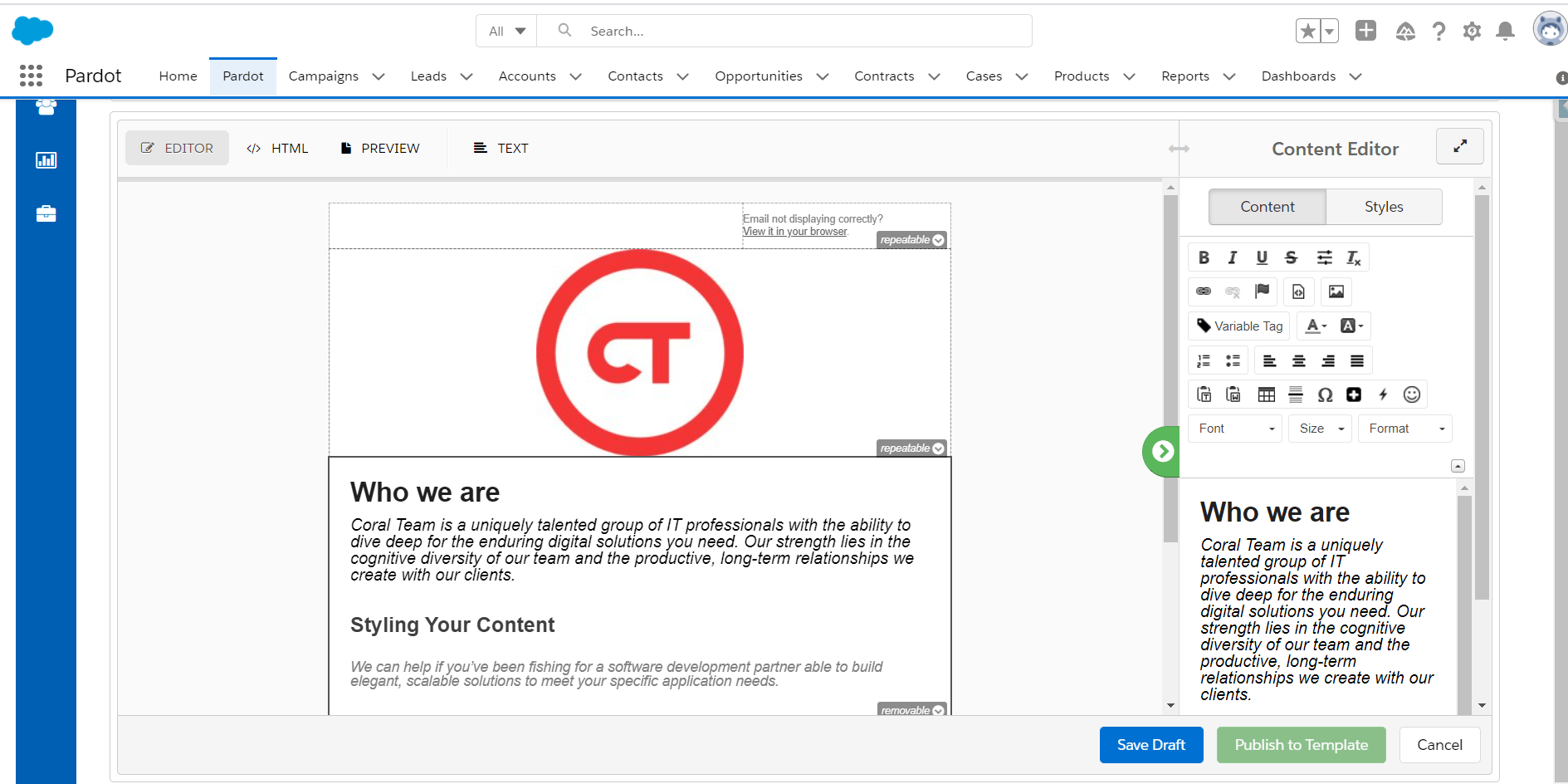
Task: Open the Campaigns menu chevron
Action: (x=379, y=76)
